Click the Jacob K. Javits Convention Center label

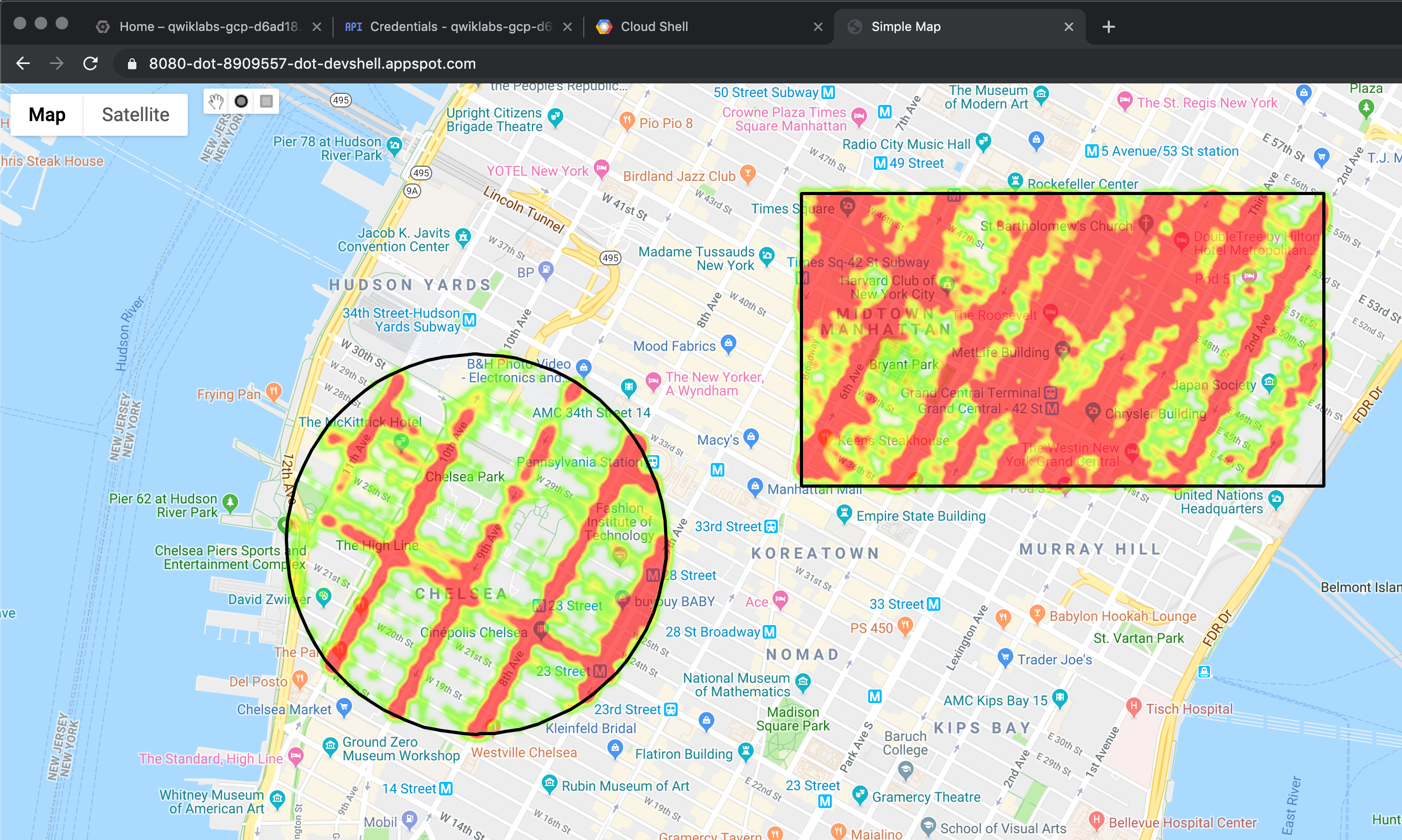(393, 240)
